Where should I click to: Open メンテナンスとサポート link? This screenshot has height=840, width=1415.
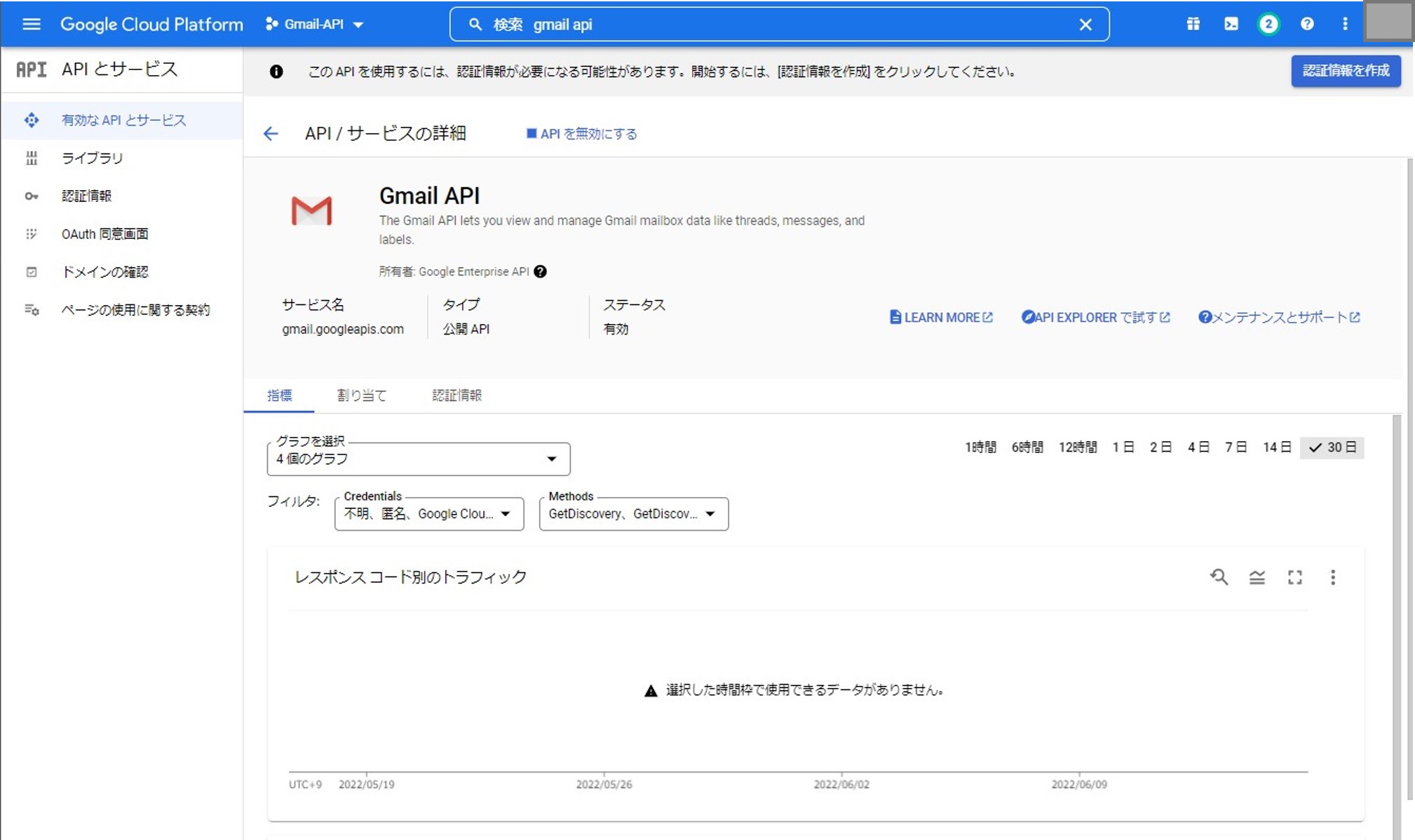tap(1279, 318)
